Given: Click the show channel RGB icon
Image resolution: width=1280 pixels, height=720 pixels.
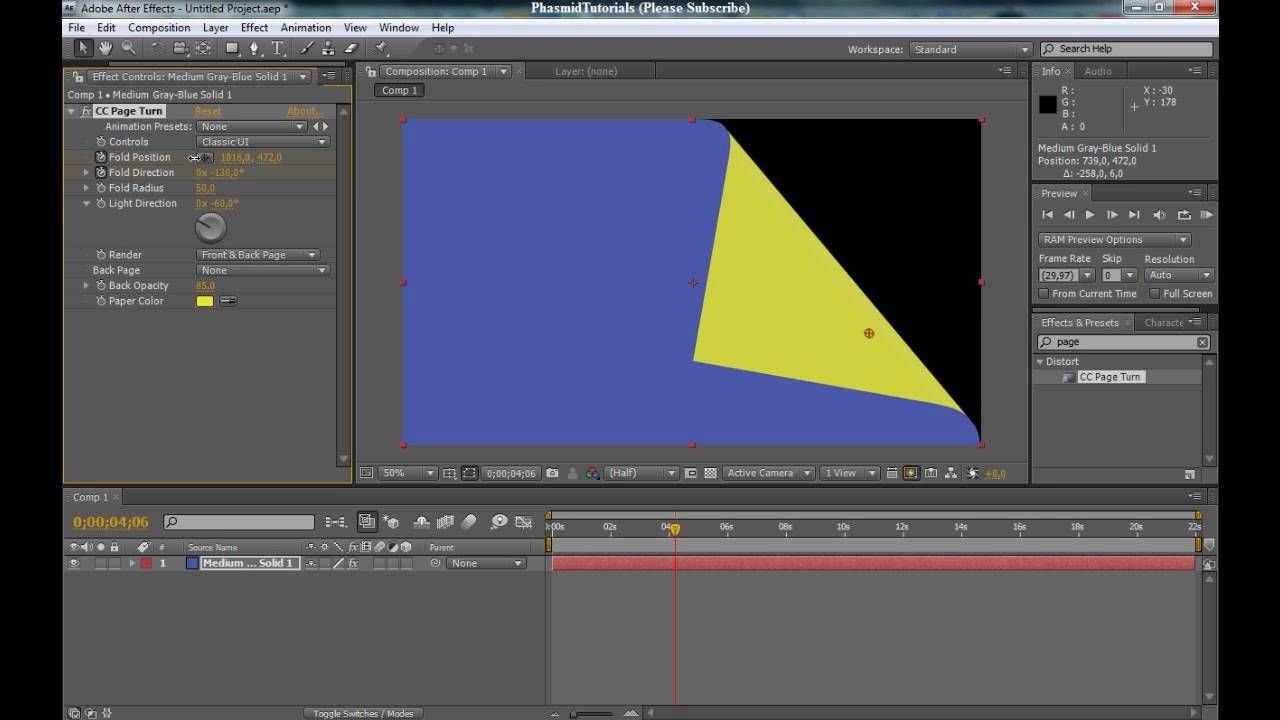Looking at the screenshot, I should tap(592, 473).
